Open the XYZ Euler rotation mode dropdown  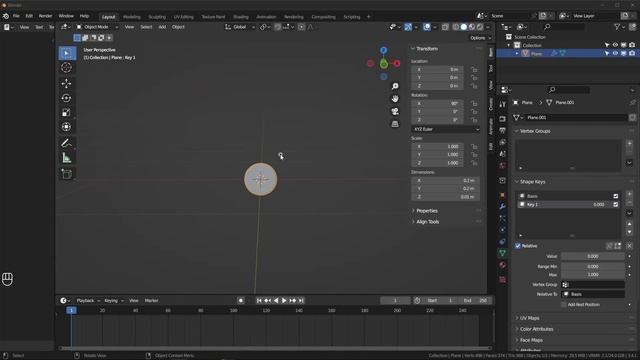[445, 129]
